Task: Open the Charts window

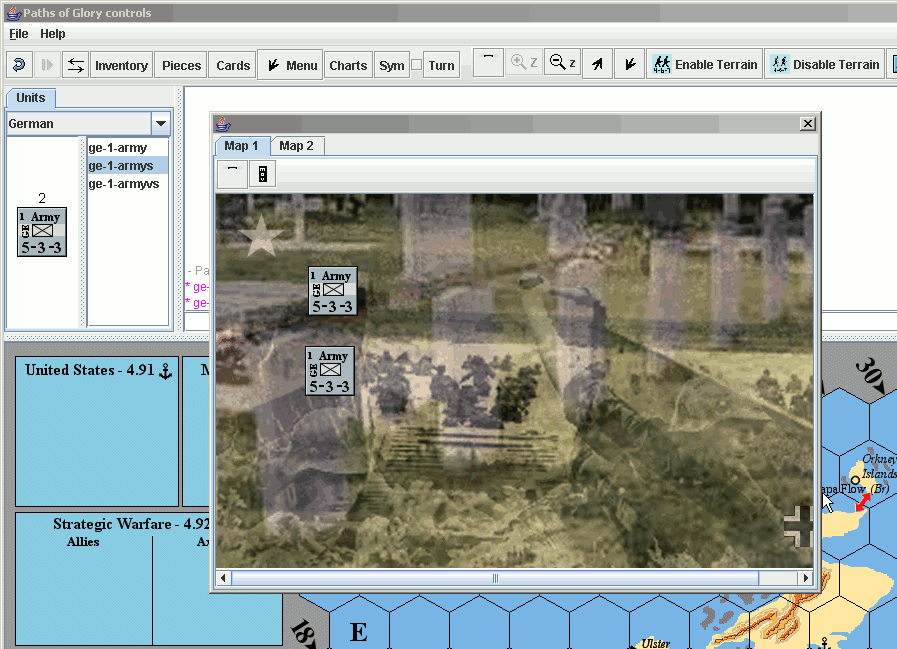Action: (x=348, y=65)
